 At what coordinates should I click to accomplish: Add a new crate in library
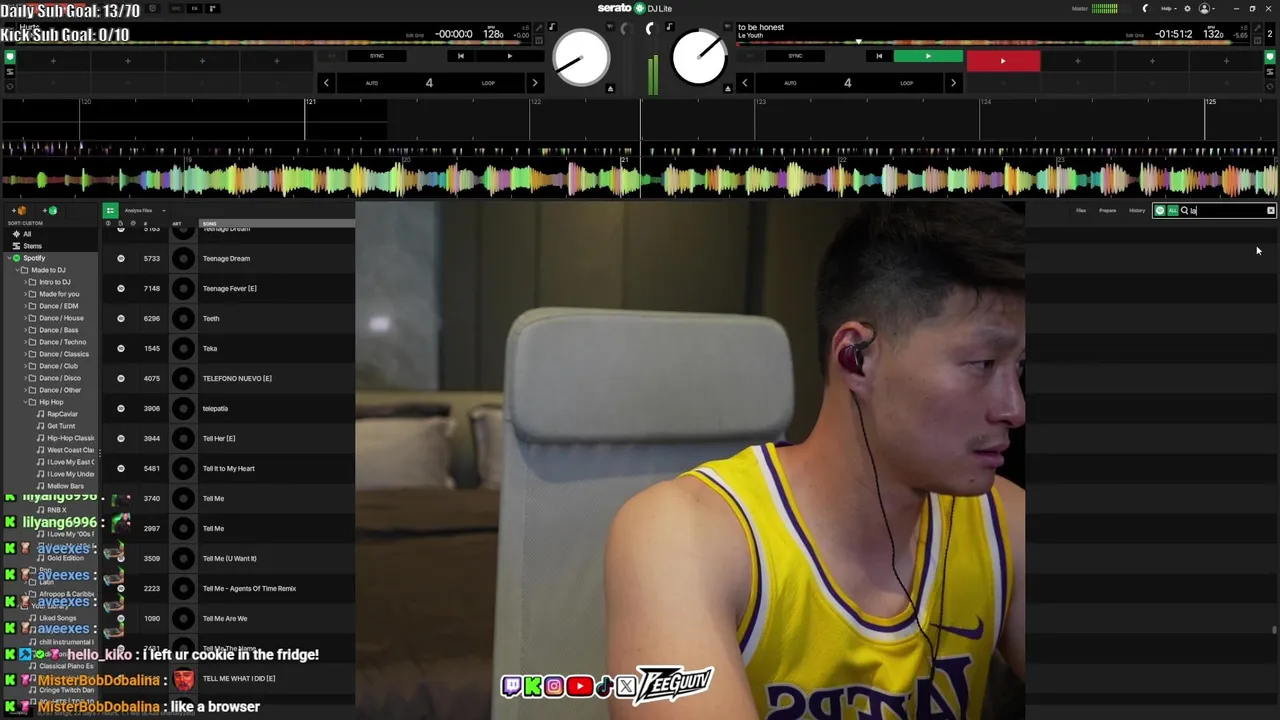click(x=21, y=211)
